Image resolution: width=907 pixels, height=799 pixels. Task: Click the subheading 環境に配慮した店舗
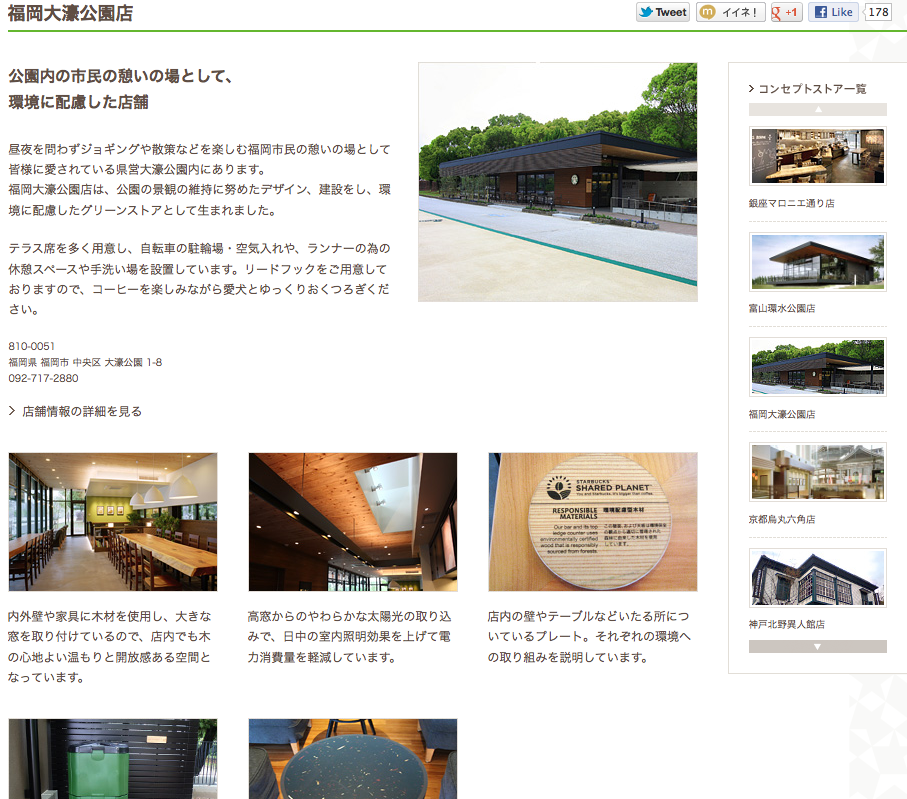pyautogui.click(x=78, y=102)
